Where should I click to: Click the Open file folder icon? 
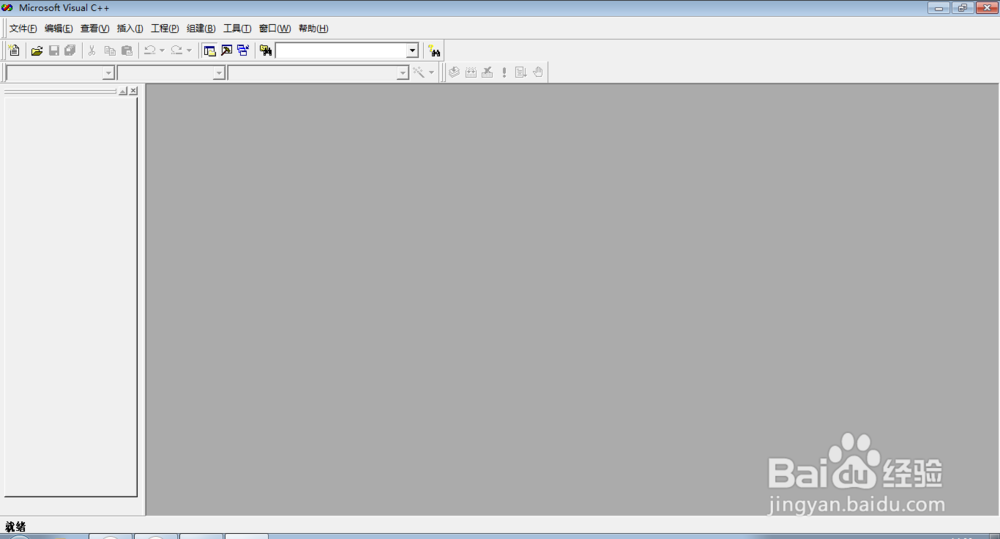pos(37,50)
